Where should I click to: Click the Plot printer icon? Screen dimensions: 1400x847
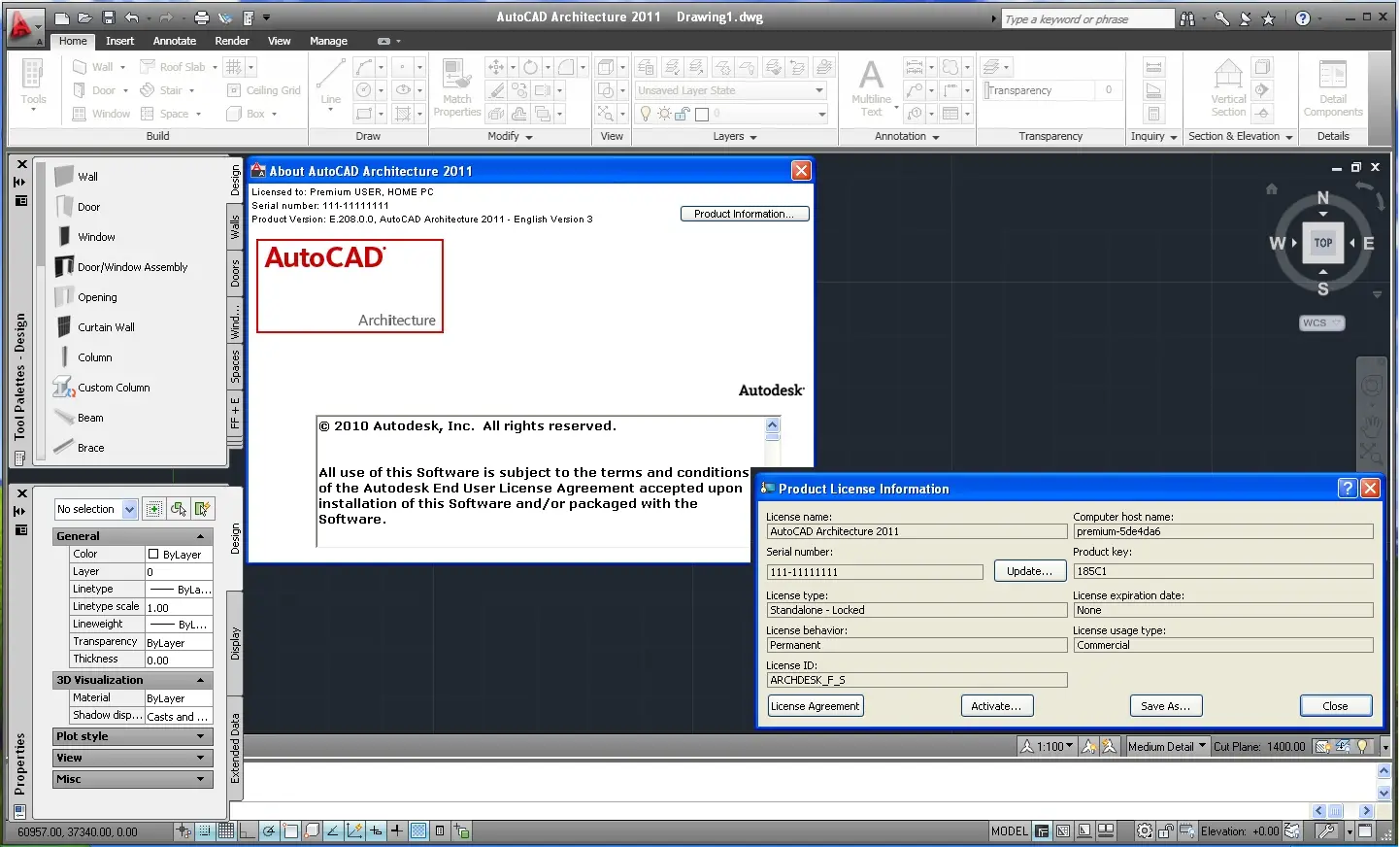[x=201, y=17]
